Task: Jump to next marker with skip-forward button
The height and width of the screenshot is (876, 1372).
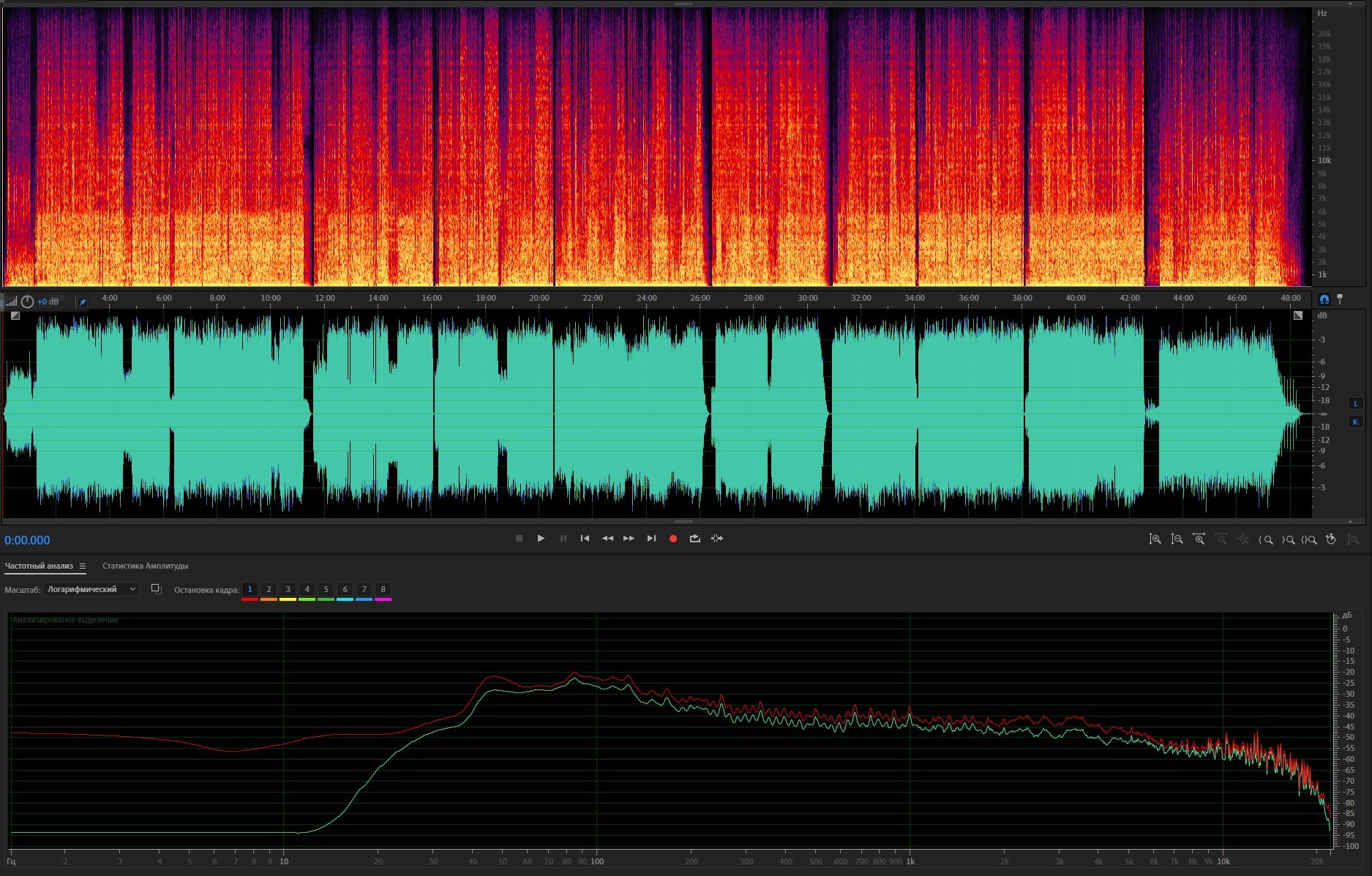Action: pyautogui.click(x=651, y=539)
